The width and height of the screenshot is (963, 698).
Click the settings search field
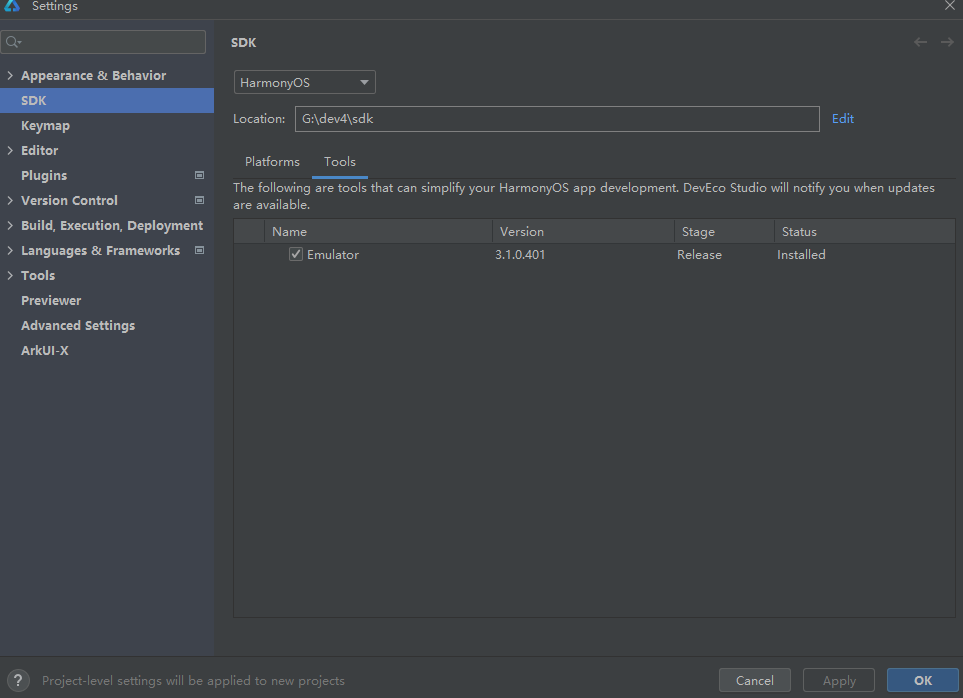tap(103, 42)
